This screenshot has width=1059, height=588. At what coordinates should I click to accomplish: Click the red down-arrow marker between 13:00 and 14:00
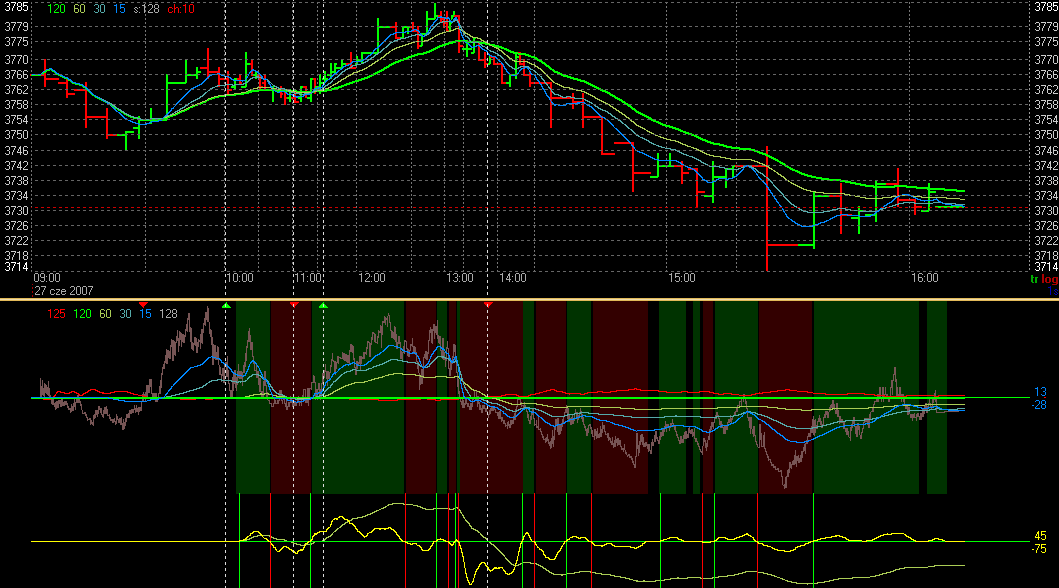pyautogui.click(x=488, y=304)
